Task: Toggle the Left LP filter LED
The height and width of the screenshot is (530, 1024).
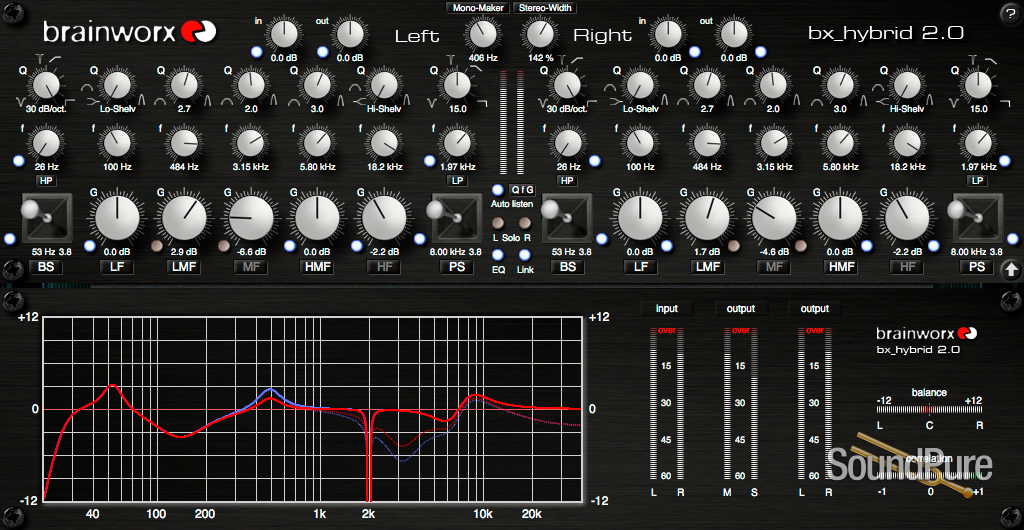Action: pyautogui.click(x=429, y=160)
